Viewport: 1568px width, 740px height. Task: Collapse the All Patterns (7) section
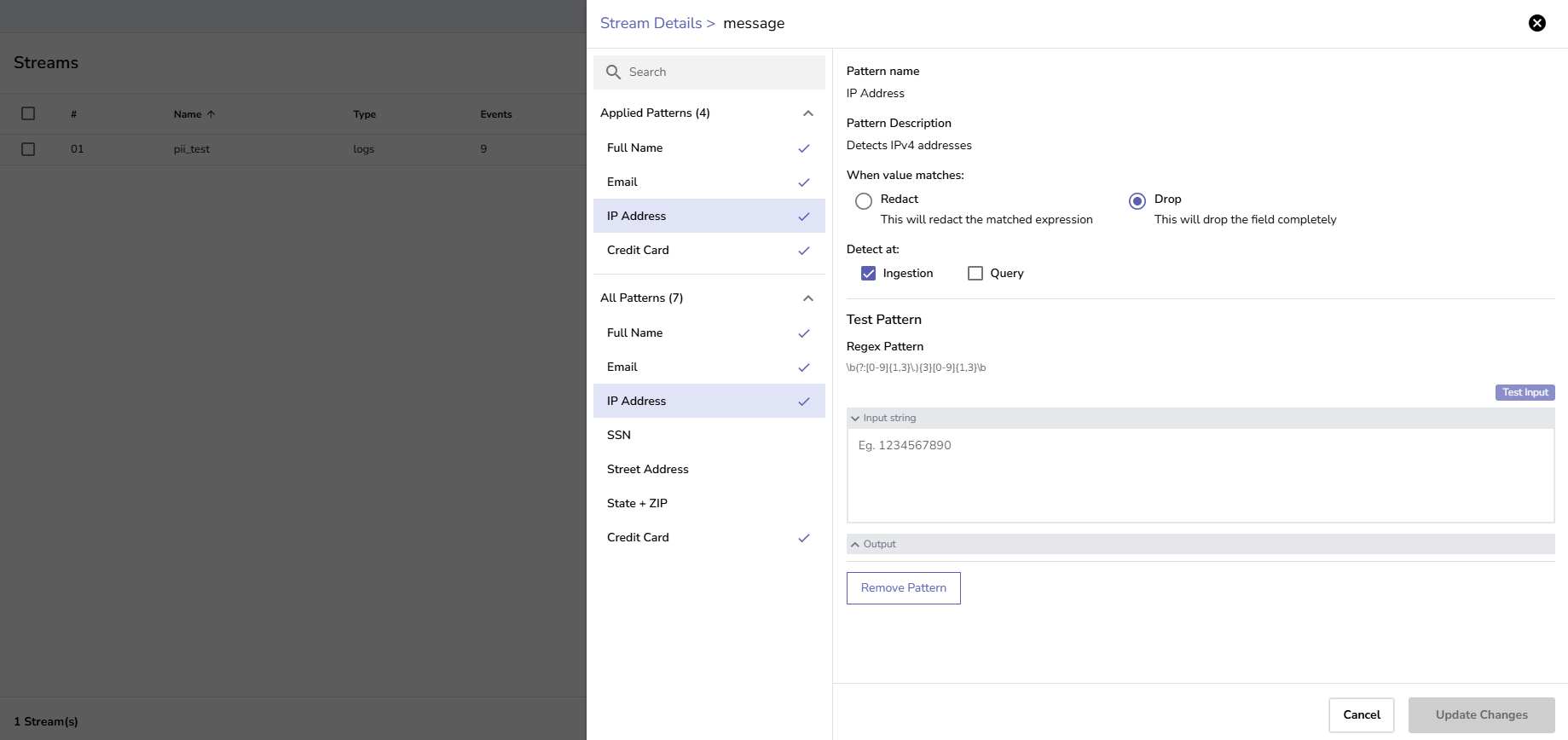coord(808,298)
